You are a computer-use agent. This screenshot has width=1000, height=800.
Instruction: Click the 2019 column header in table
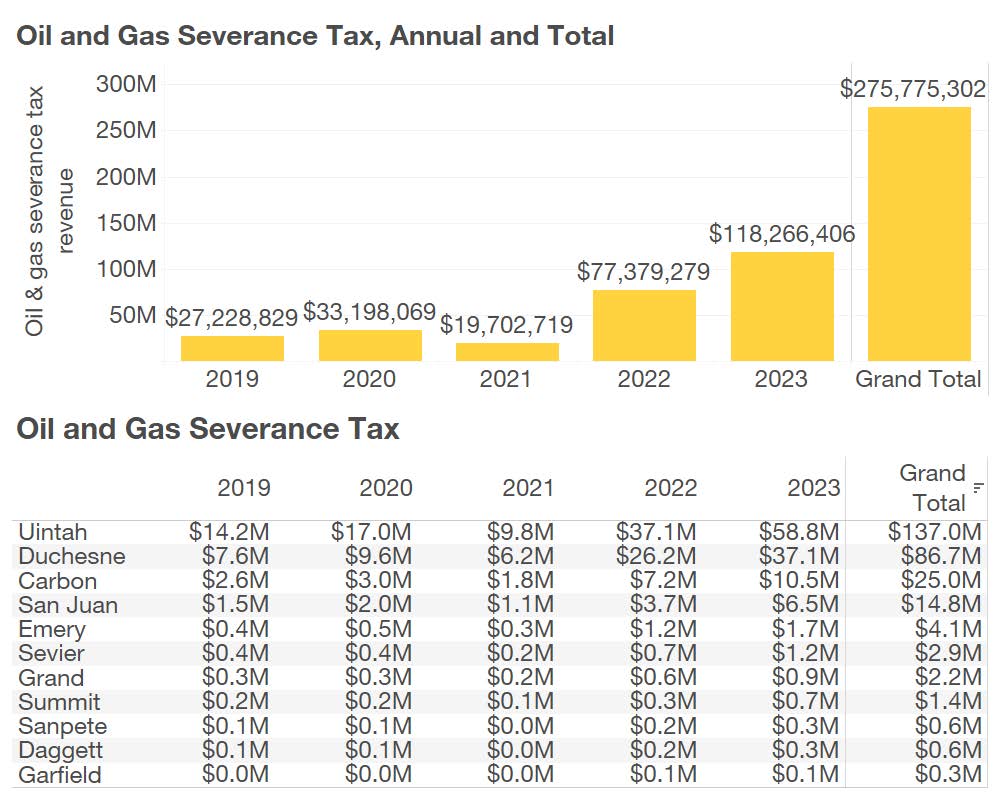pos(244,488)
